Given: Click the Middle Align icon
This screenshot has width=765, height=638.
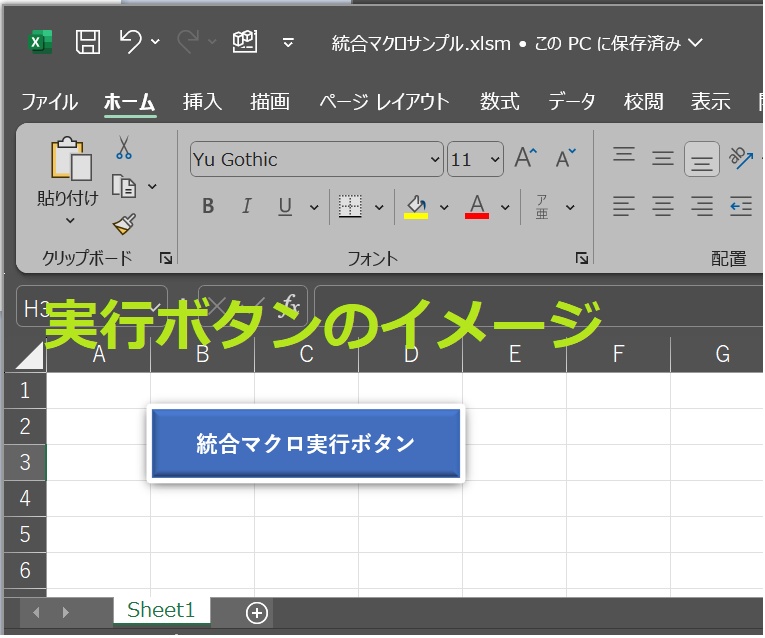Looking at the screenshot, I should pos(663,158).
